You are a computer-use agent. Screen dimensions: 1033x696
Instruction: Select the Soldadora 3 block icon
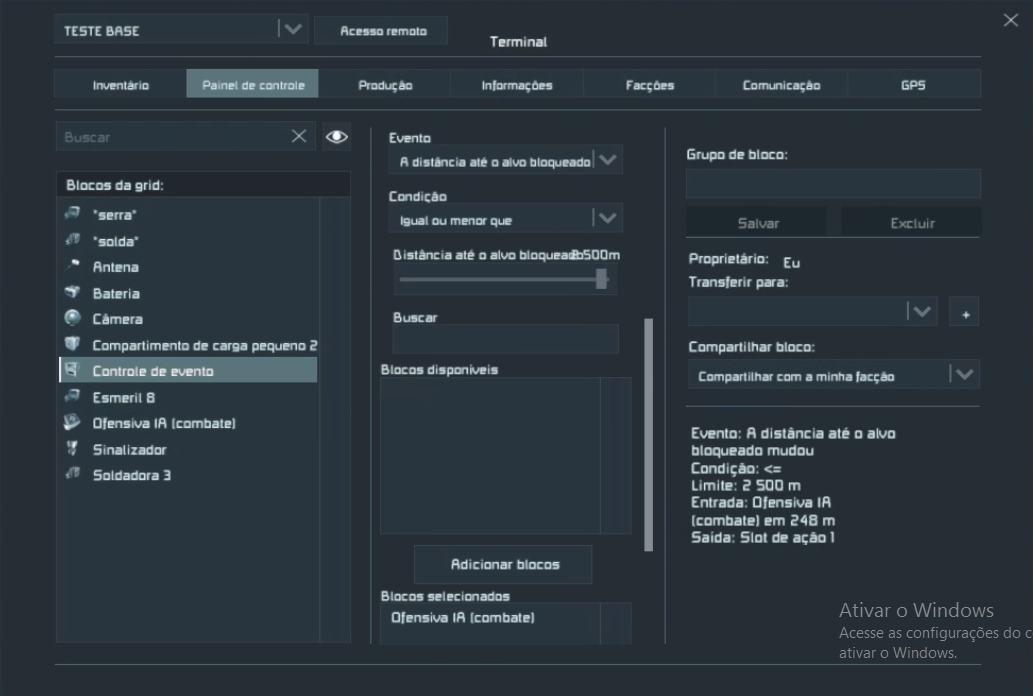(72, 475)
